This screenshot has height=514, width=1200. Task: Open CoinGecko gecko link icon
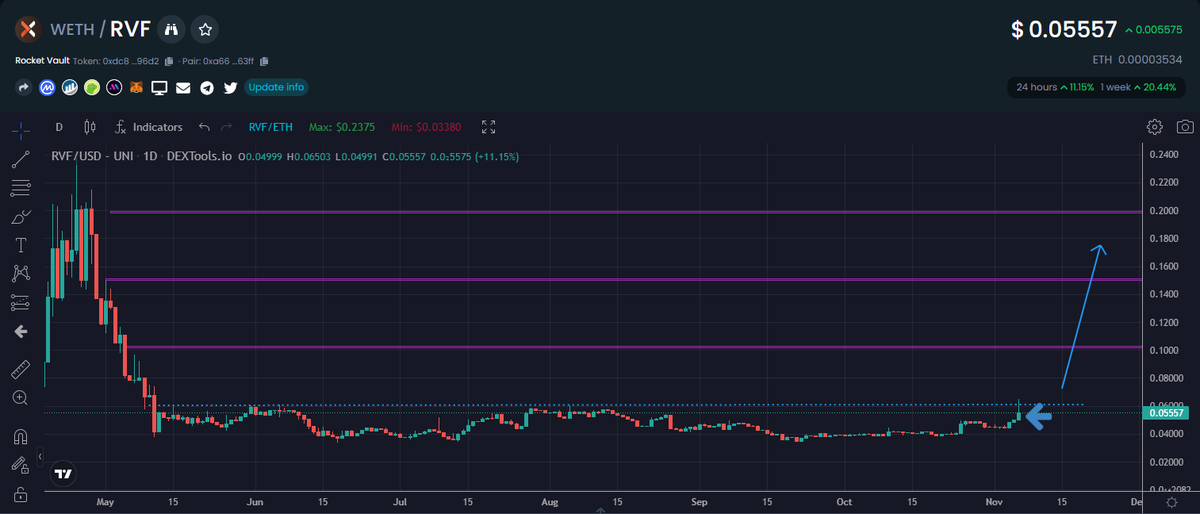[x=92, y=88]
